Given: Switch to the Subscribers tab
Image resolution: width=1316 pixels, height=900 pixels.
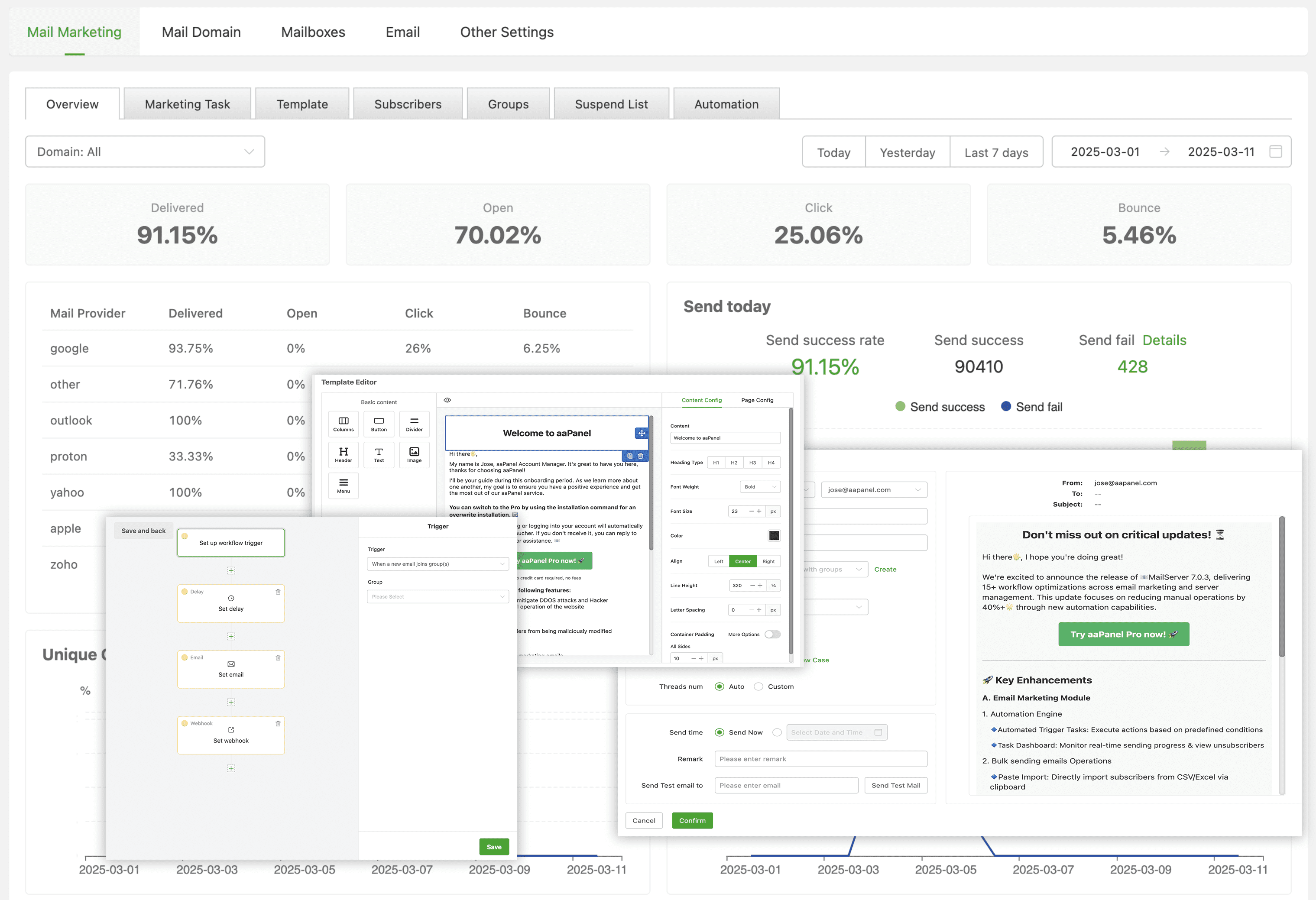Looking at the screenshot, I should [x=408, y=104].
